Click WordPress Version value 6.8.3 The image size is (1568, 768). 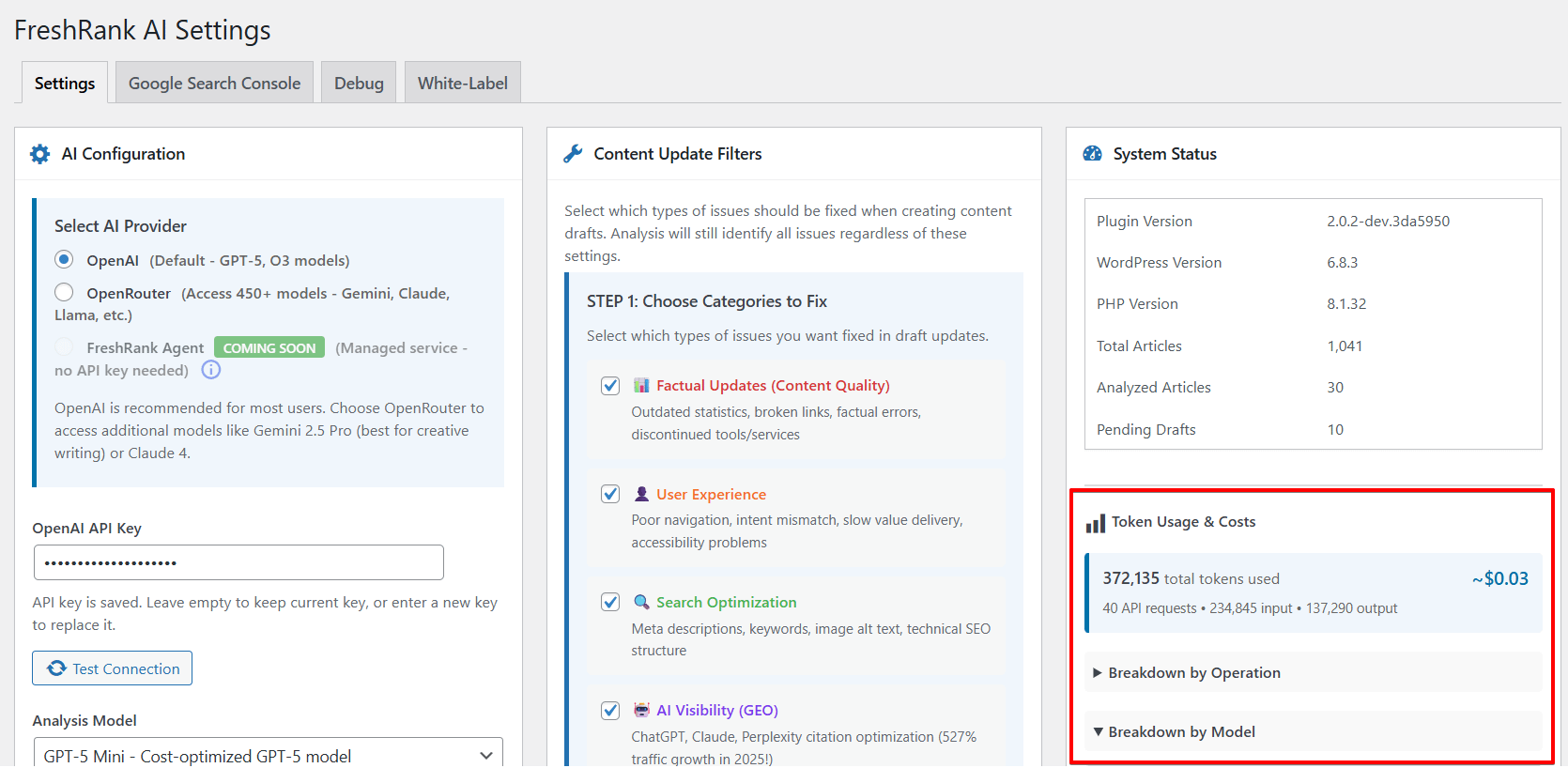[x=1342, y=262]
